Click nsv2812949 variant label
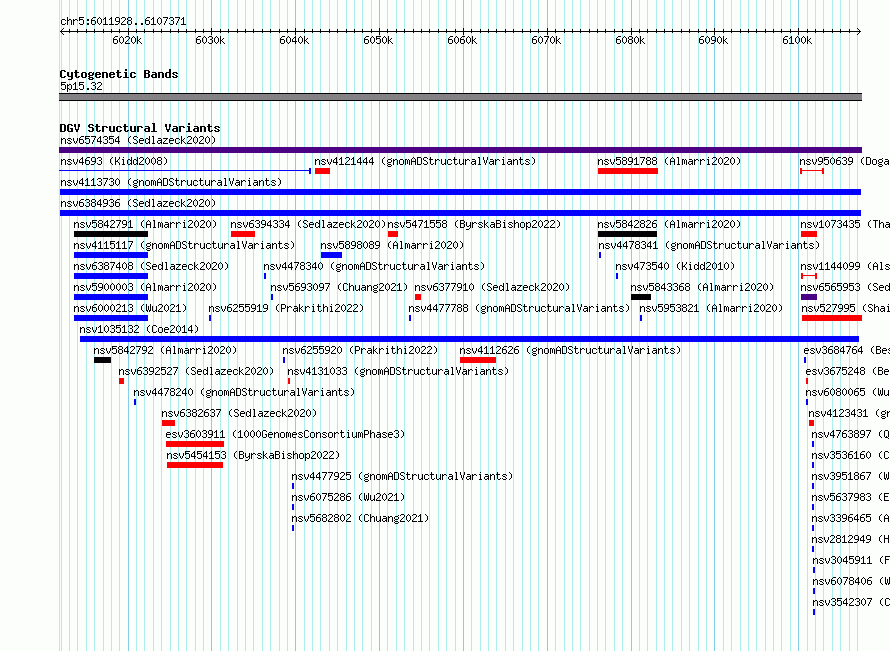 (851, 539)
